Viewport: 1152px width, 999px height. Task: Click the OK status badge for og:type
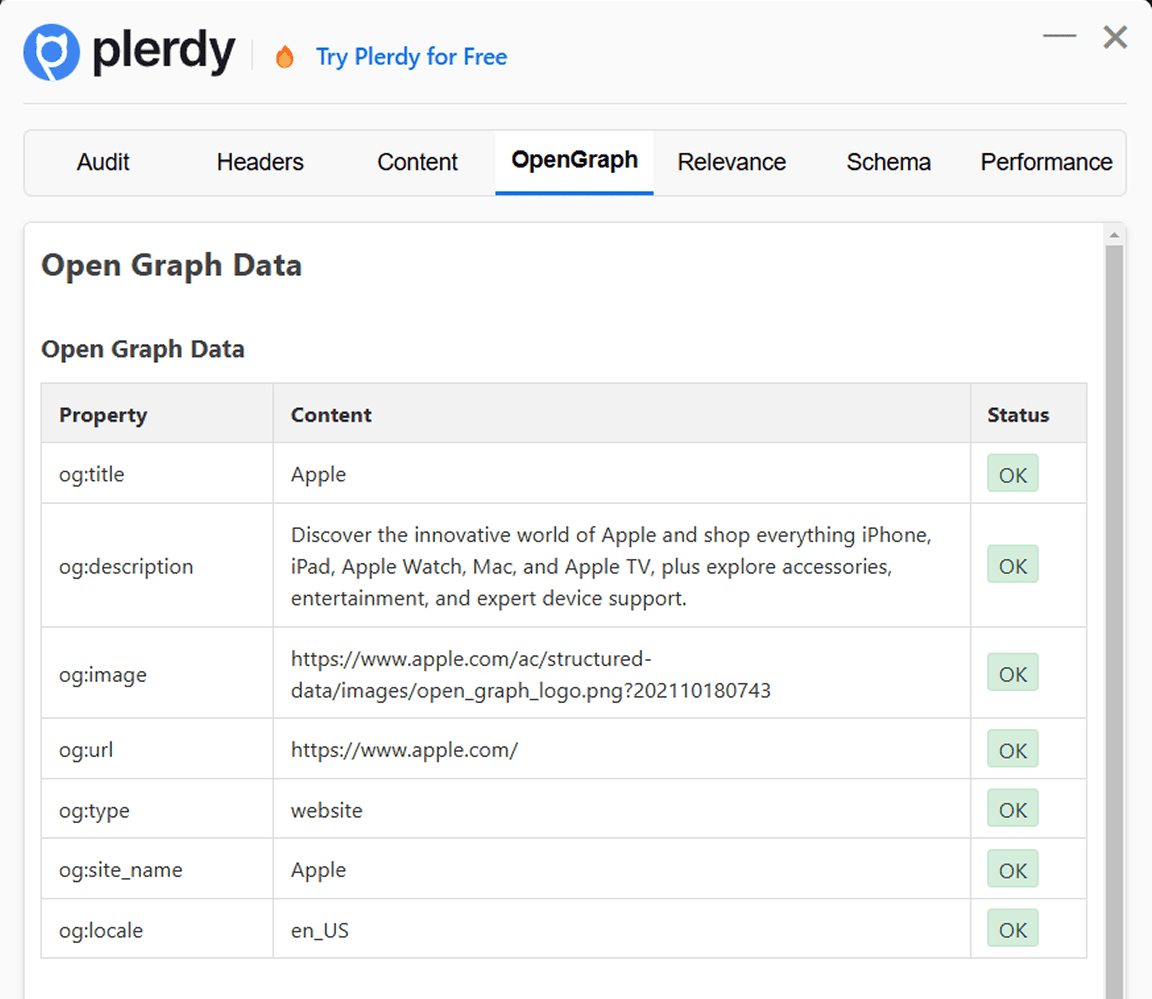1012,809
